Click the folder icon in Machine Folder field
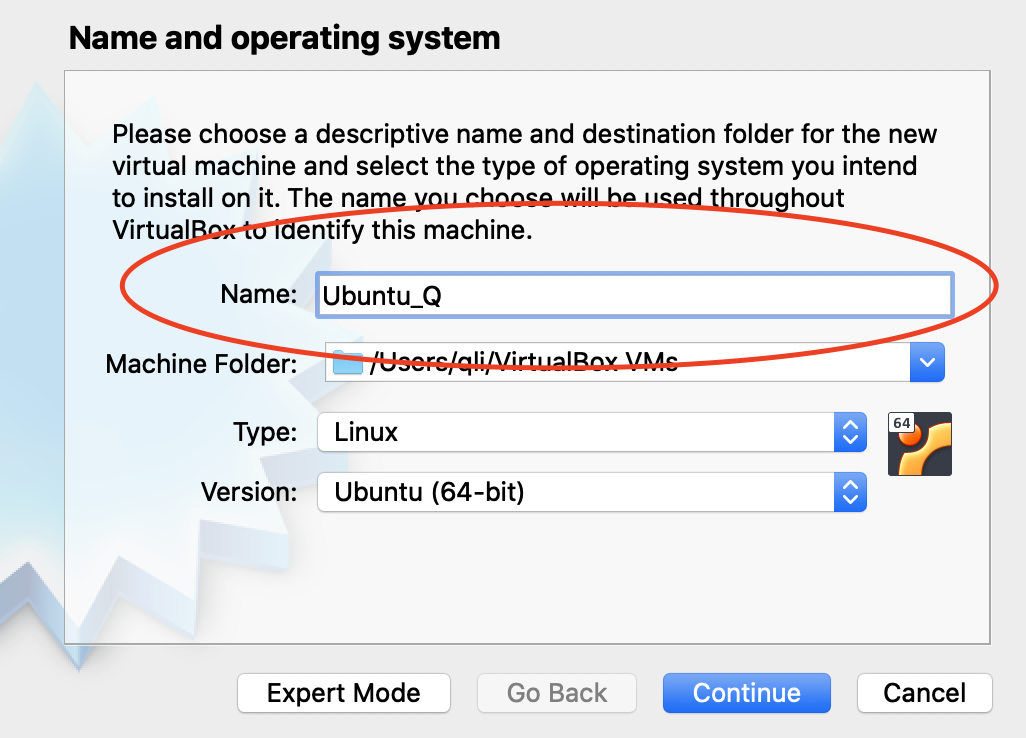The height and width of the screenshot is (738, 1026). pos(347,362)
